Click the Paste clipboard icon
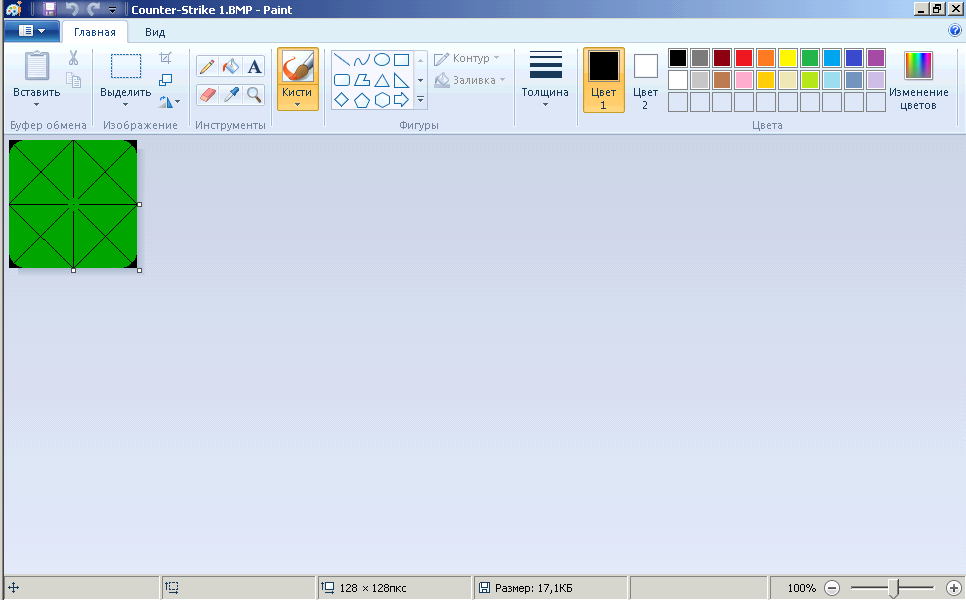This screenshot has height=600, width=966. click(37, 66)
